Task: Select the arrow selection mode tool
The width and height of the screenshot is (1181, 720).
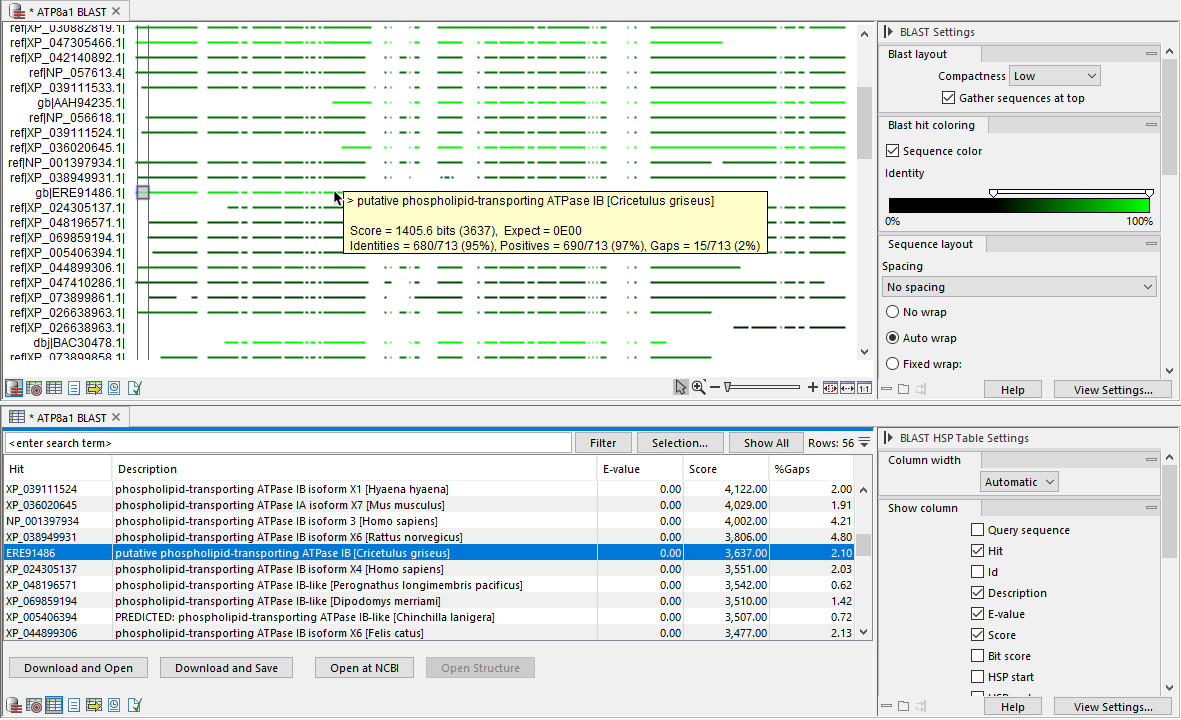Action: [681, 388]
